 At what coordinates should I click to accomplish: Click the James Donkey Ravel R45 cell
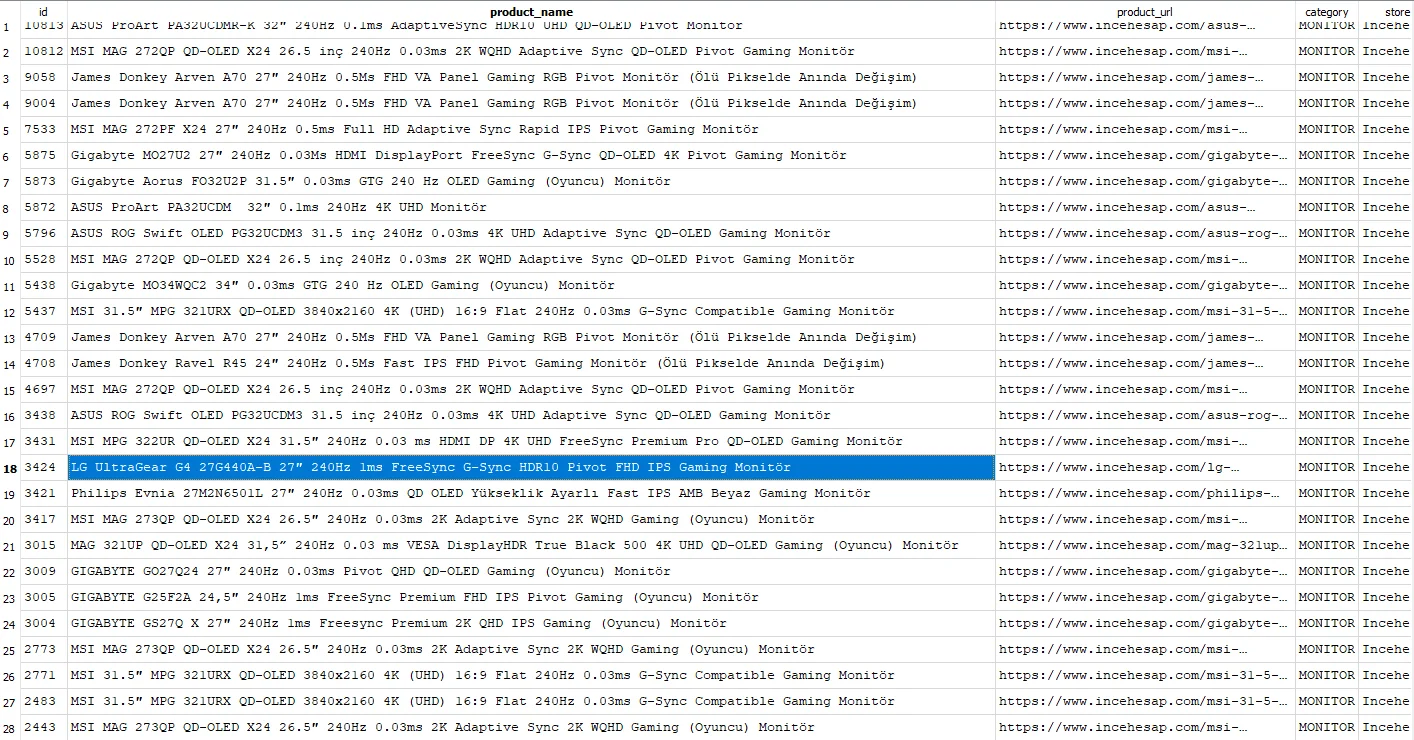[x=531, y=363]
